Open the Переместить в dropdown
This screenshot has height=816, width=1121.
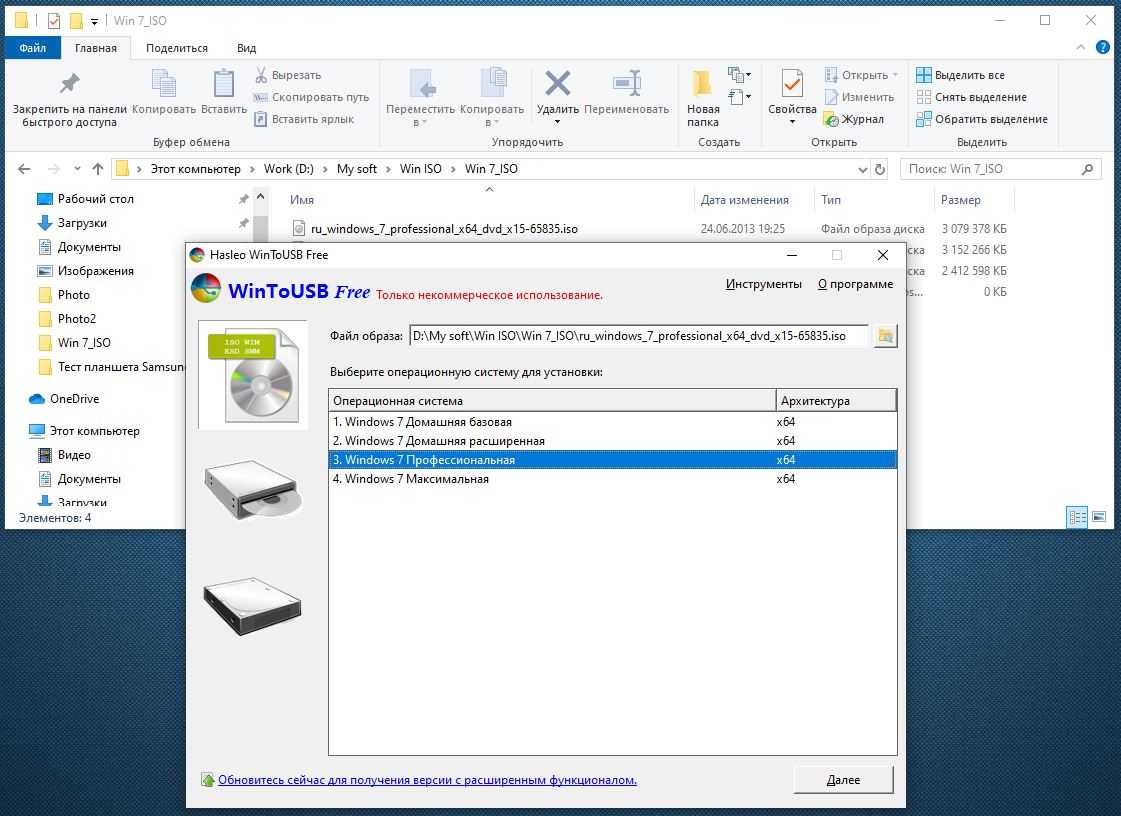(420, 122)
